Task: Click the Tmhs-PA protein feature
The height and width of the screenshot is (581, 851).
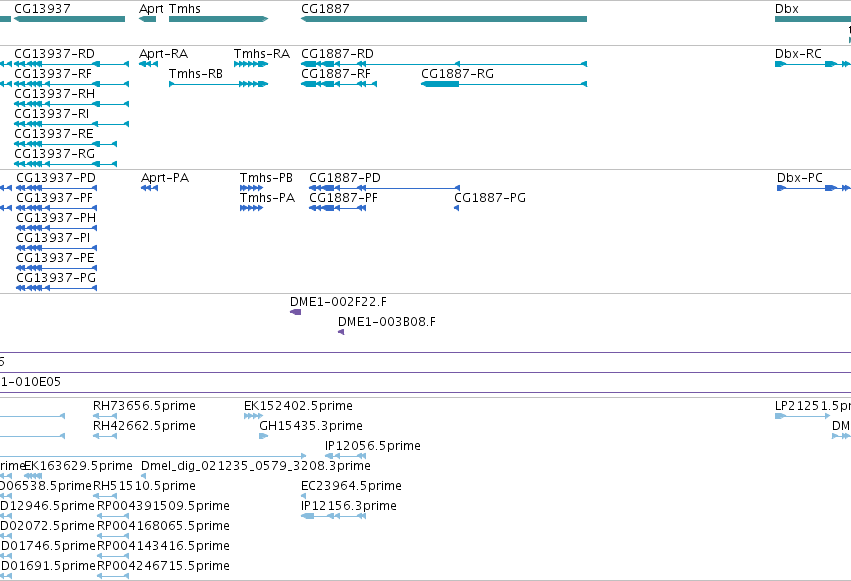Action: (x=268, y=198)
